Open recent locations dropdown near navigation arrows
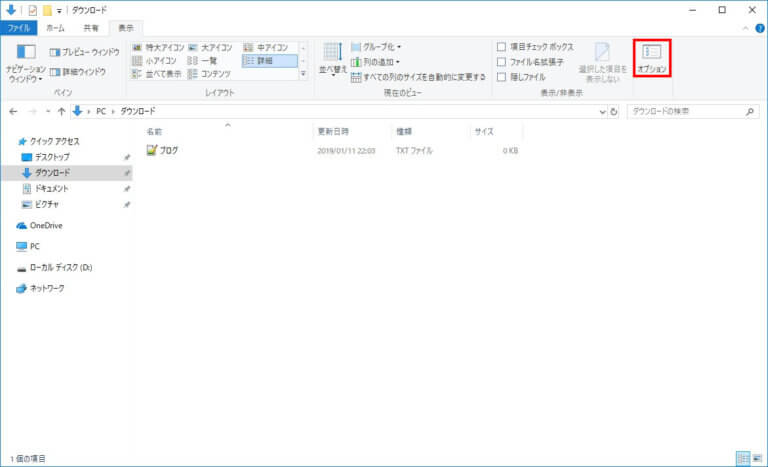Viewport: 768px width, 467px height. click(x=48, y=112)
